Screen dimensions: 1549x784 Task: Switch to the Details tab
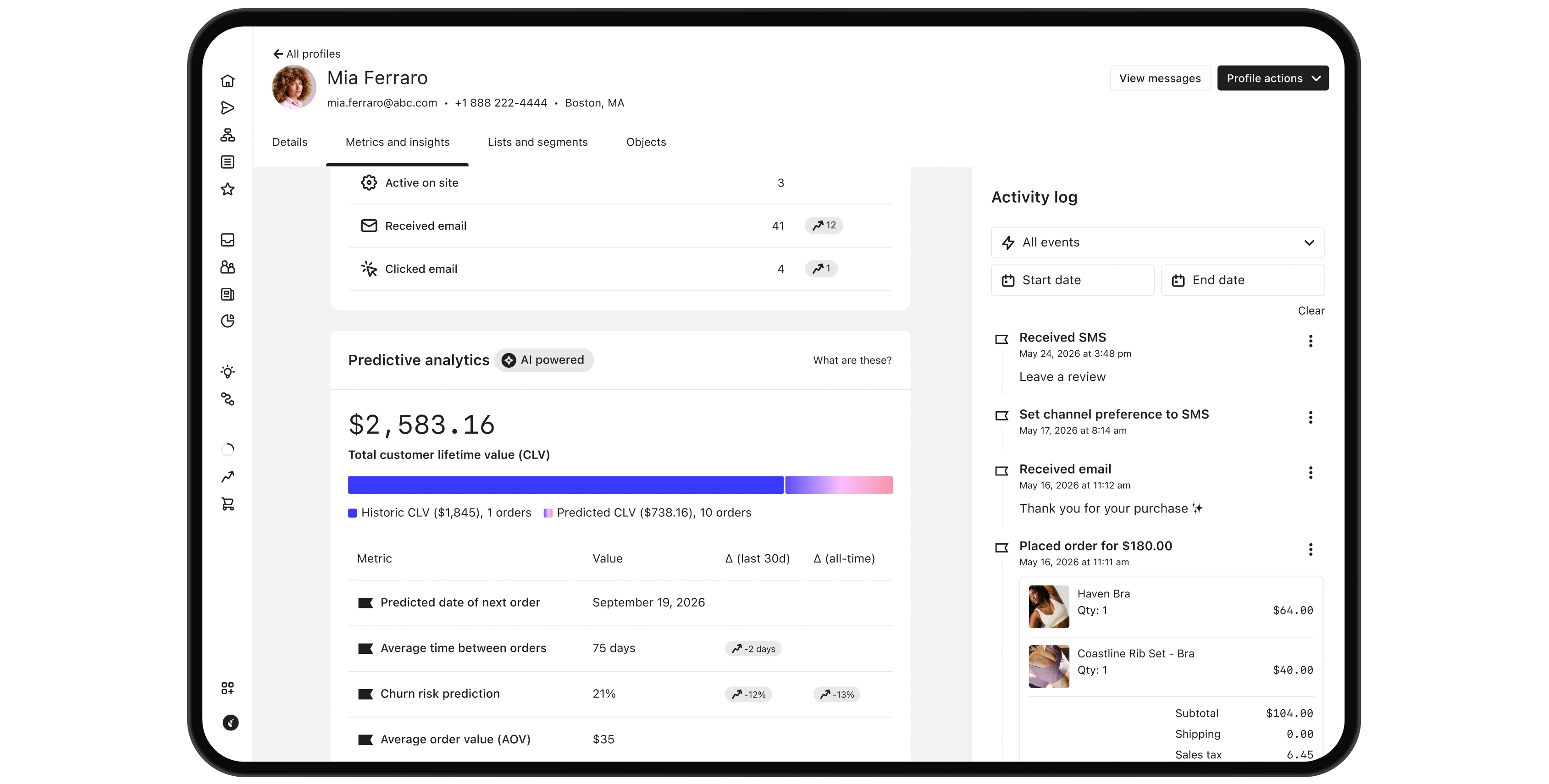[x=289, y=142]
